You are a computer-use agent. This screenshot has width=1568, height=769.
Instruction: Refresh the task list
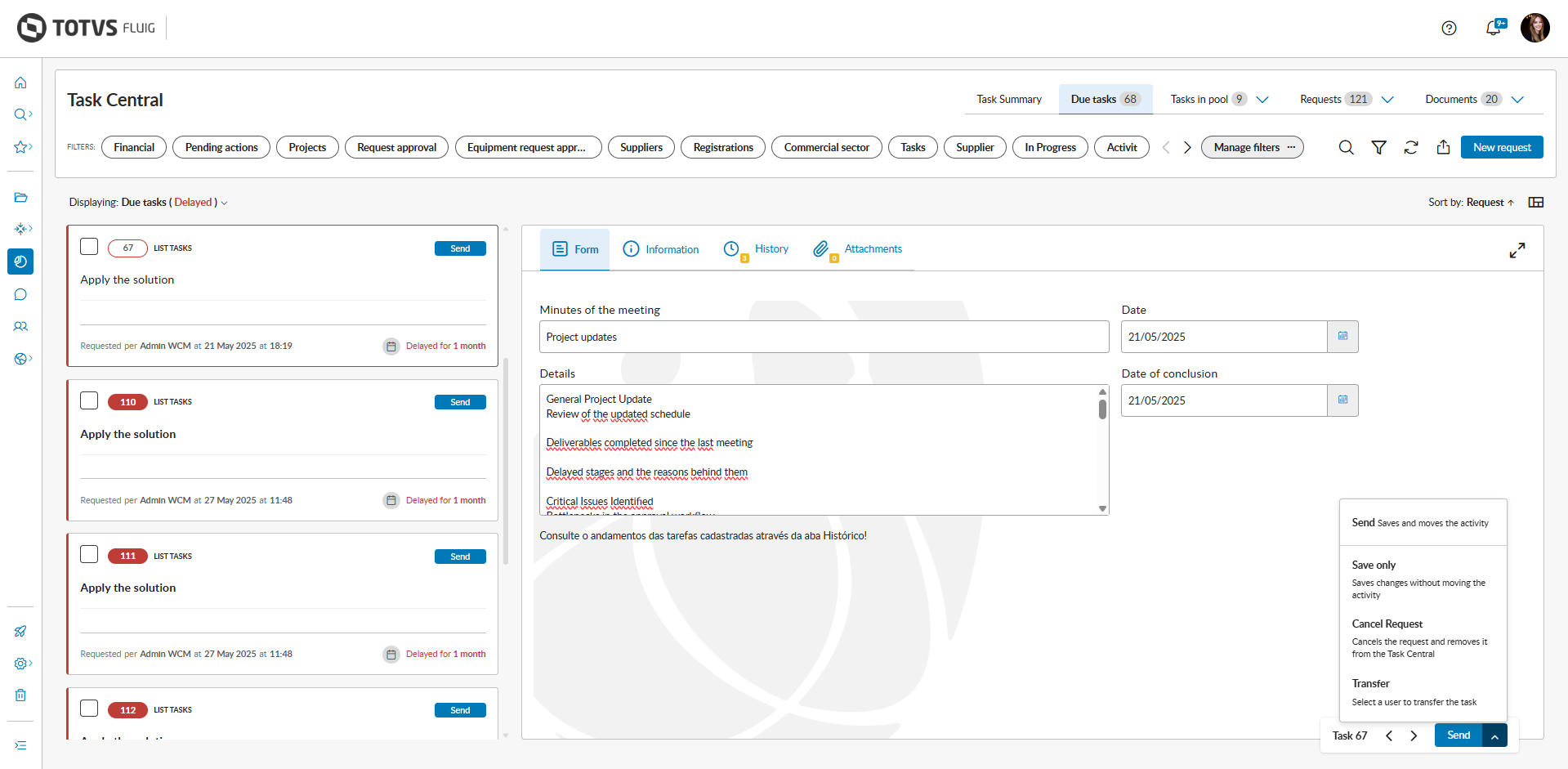(x=1411, y=147)
